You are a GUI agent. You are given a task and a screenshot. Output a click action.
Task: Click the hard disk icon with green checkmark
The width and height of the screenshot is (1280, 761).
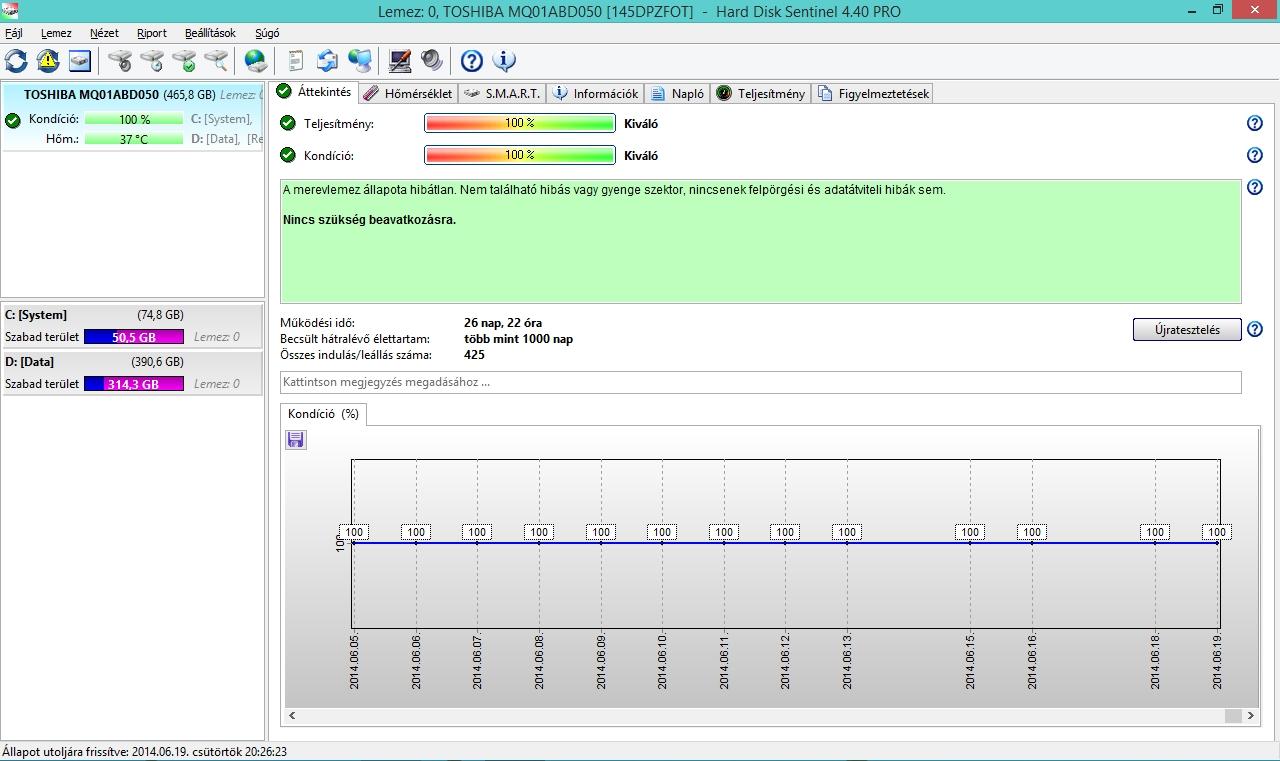tap(184, 61)
